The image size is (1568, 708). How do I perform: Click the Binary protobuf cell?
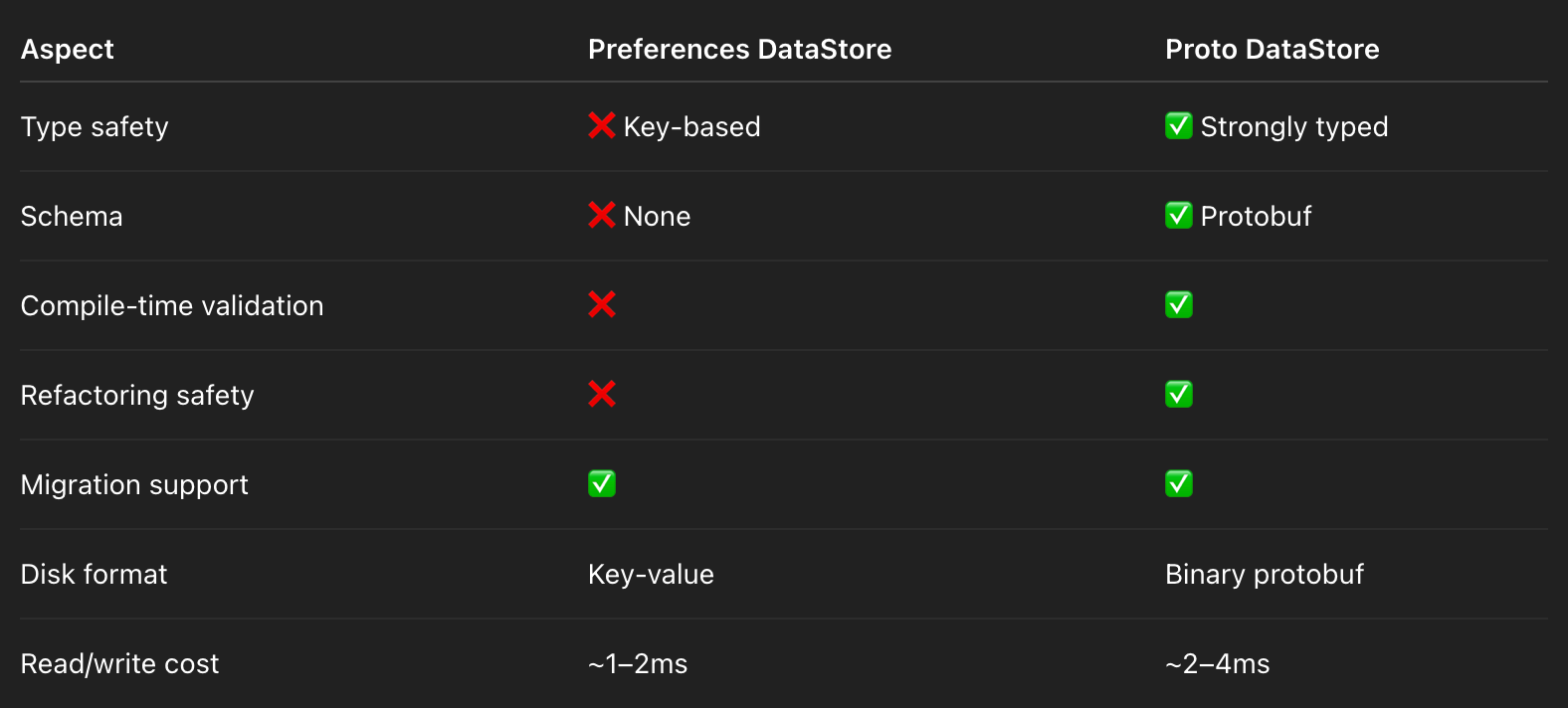tap(1265, 575)
